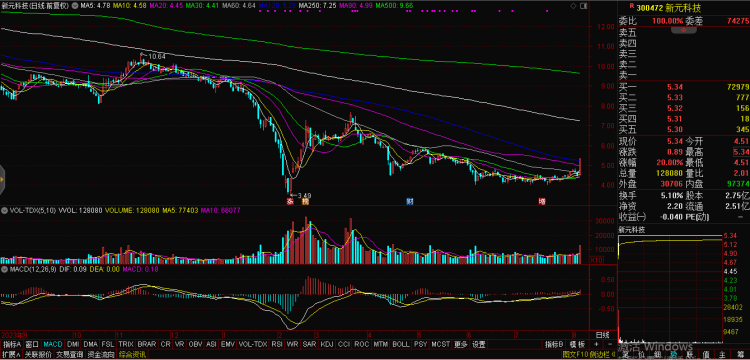
Task: Switch to the CR indicator
Action: (x=165, y=344)
